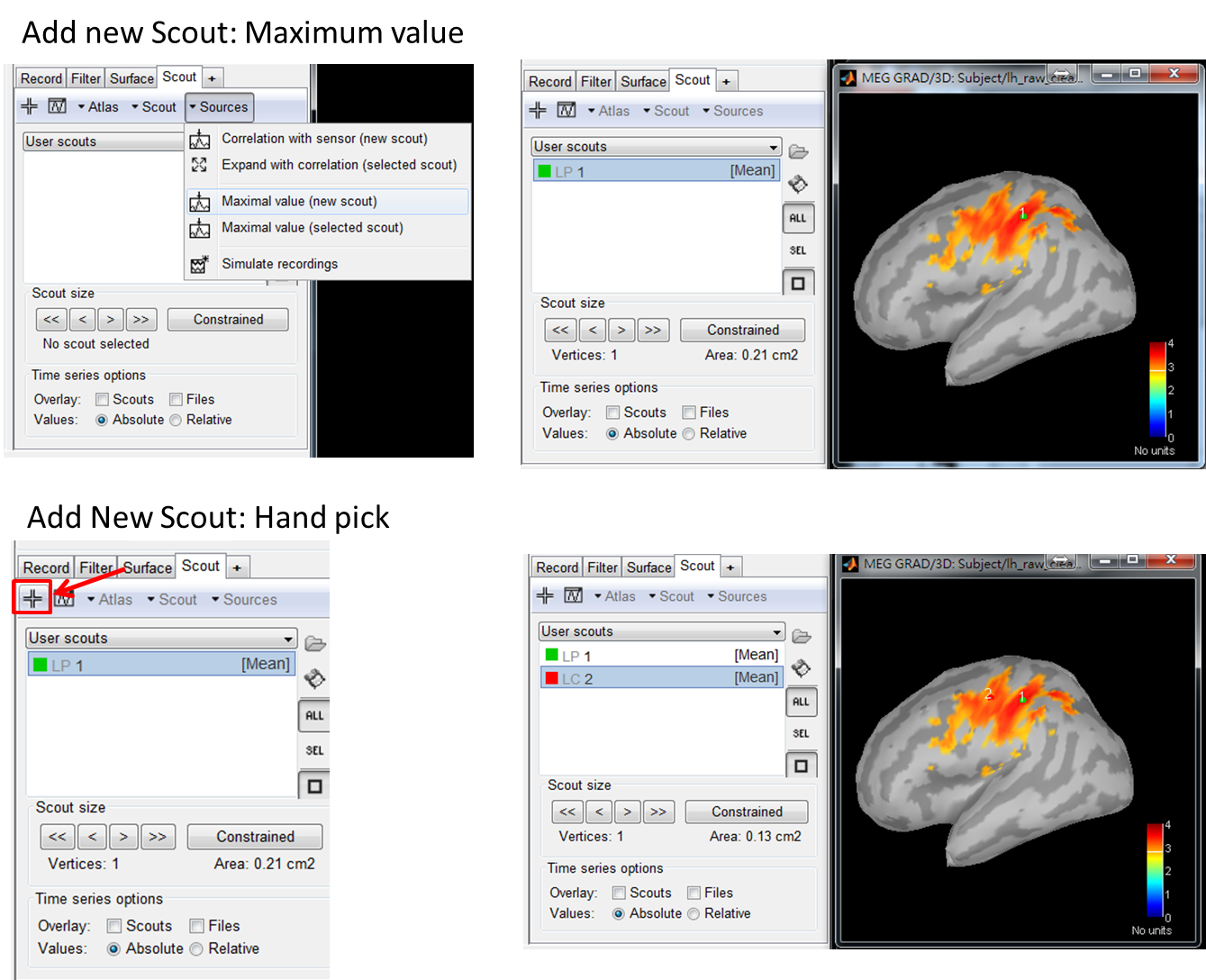Screen dimensions: 1206x980
Task: Select LP 1 row in the enlarged Hand pick panel
Action: [161, 665]
